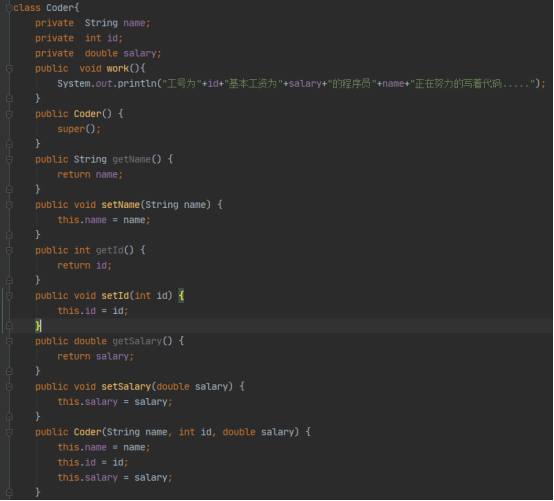Click the getSalary method name
Viewport: 554px width, 501px height.
(x=137, y=341)
